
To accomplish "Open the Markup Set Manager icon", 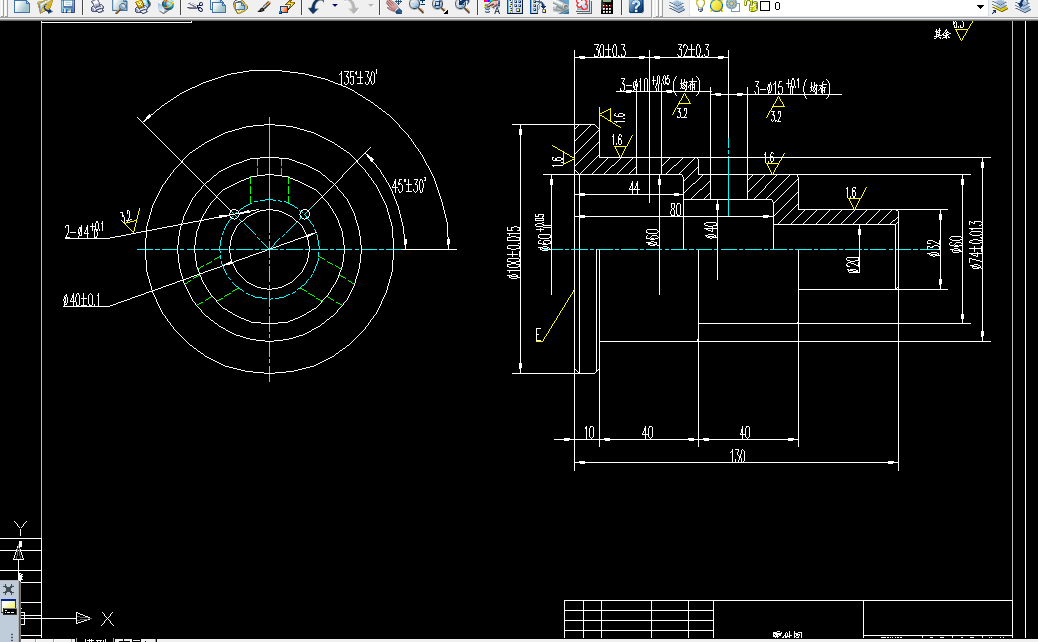I will pyautogui.click(x=583, y=7).
